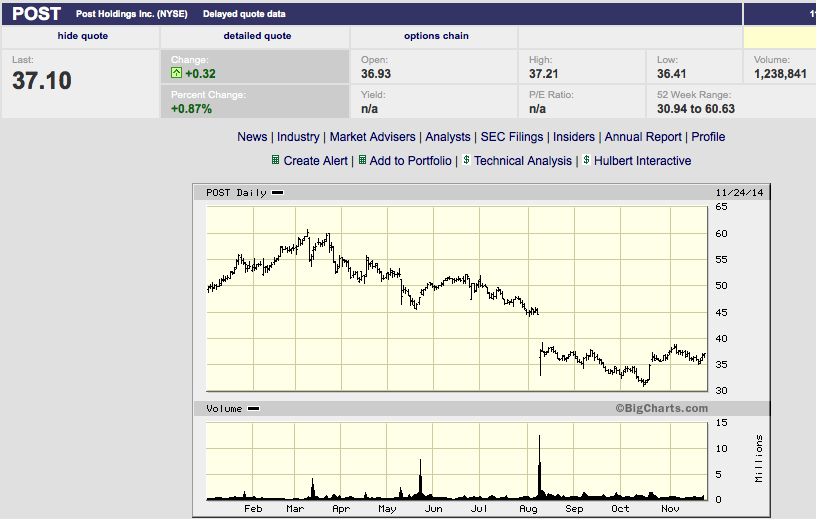This screenshot has width=816, height=519.
Task: Open the options chain tab
Action: coord(436,36)
